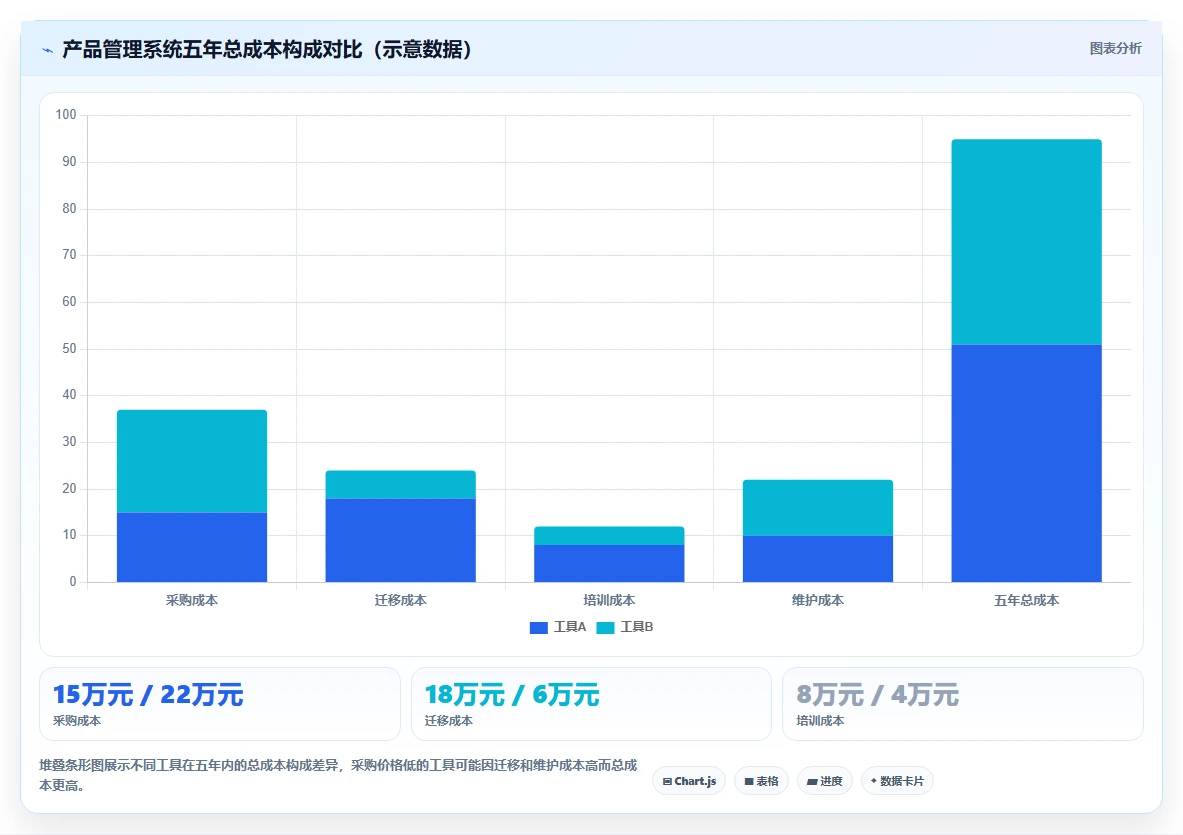This screenshot has width=1183, height=835.
Task: Click the 五年总成本 x-axis label
Action: (x=1026, y=600)
